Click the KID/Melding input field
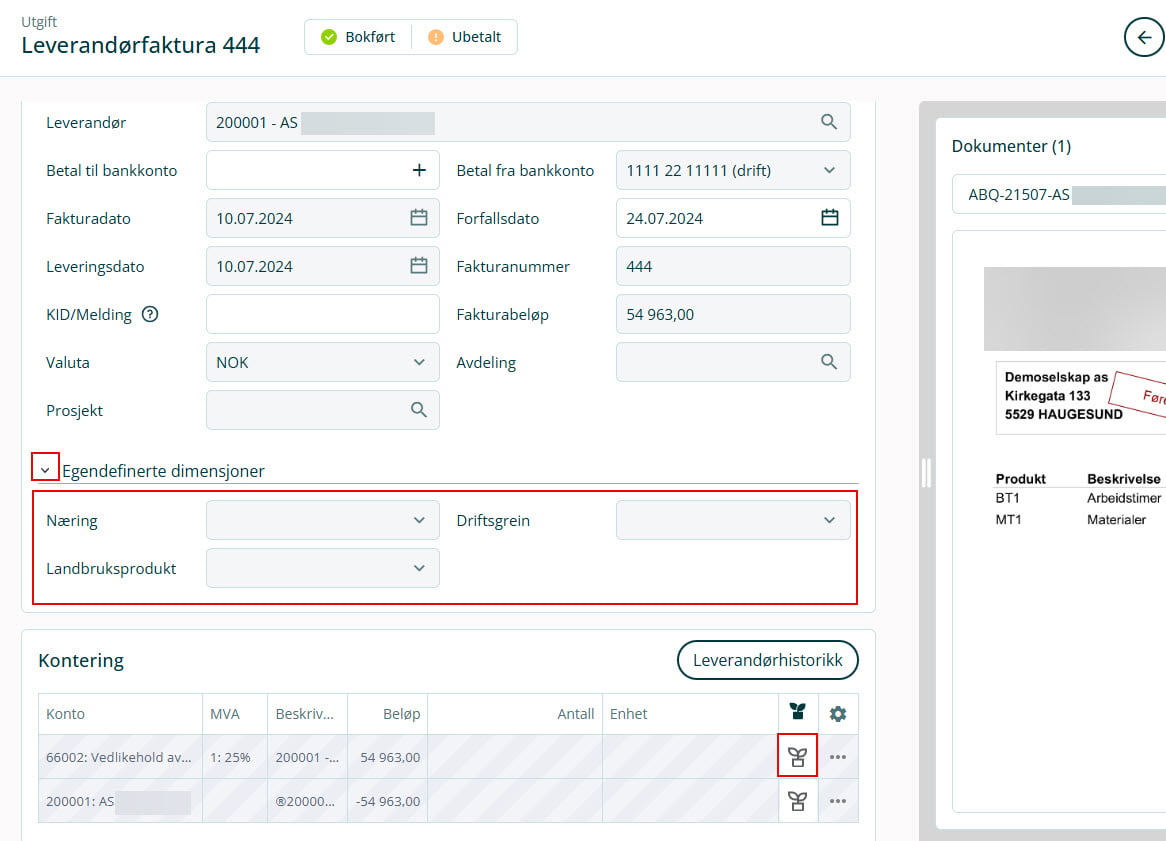The height and width of the screenshot is (841, 1166). coord(322,314)
